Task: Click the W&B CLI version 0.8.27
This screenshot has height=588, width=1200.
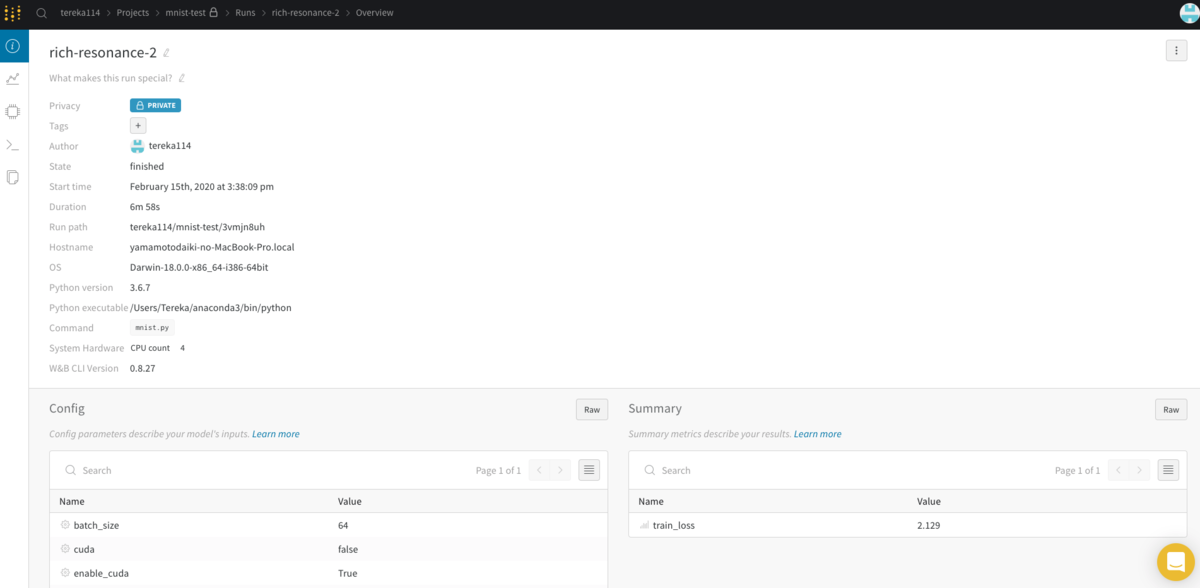Action: [x=142, y=368]
